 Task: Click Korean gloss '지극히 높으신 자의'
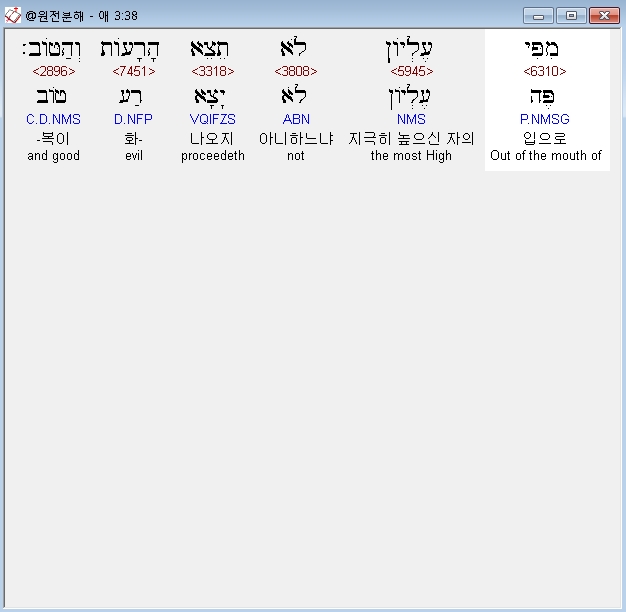pos(411,139)
